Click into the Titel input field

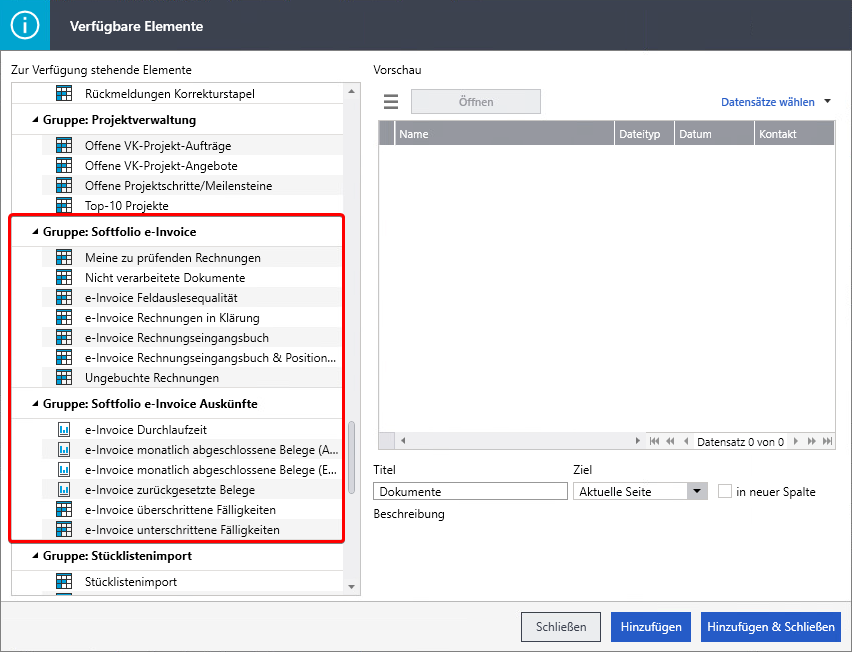470,491
